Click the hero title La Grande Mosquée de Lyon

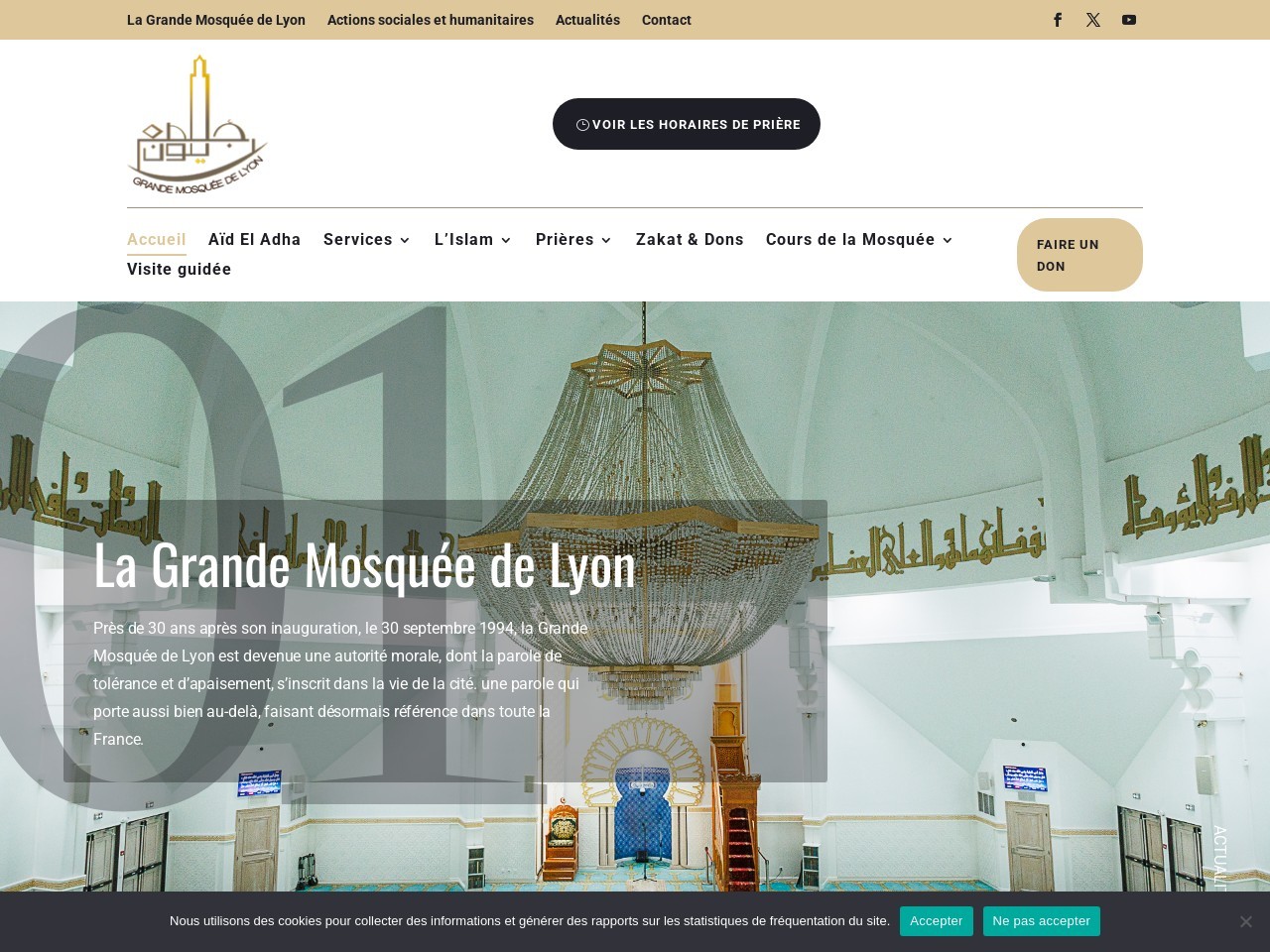[x=364, y=565]
